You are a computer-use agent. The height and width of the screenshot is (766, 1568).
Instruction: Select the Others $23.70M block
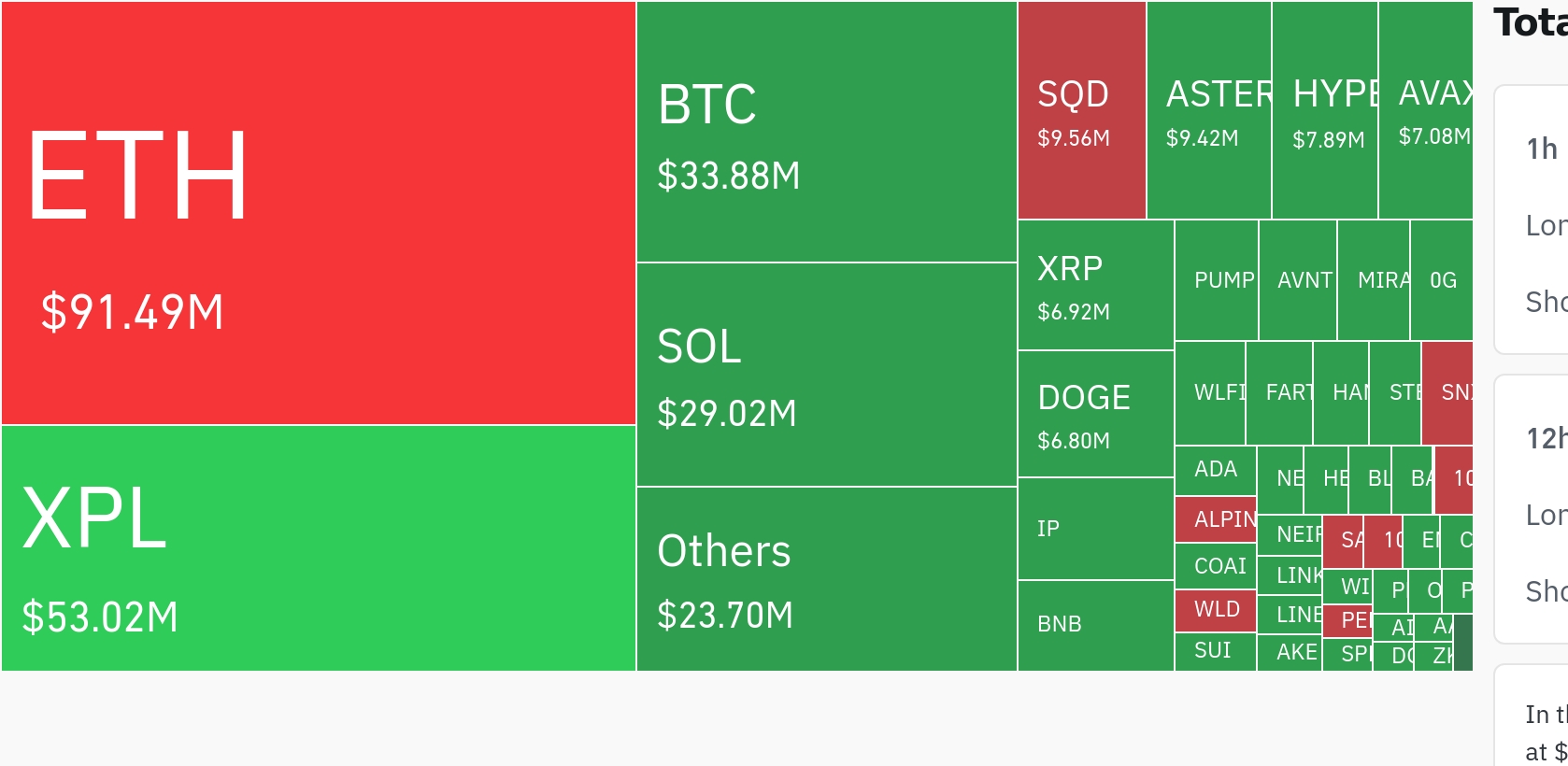click(x=826, y=579)
